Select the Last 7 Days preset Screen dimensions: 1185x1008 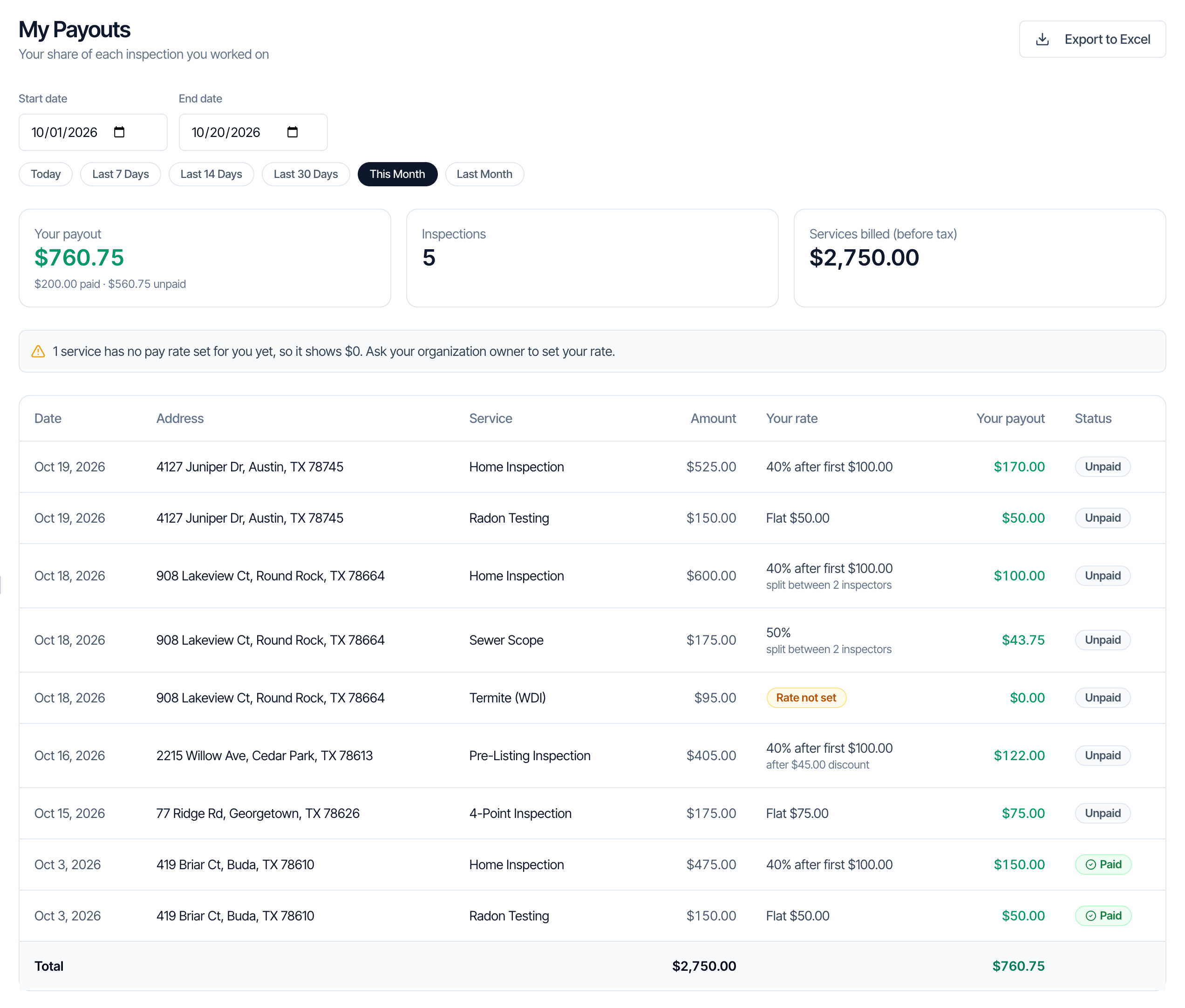click(121, 174)
